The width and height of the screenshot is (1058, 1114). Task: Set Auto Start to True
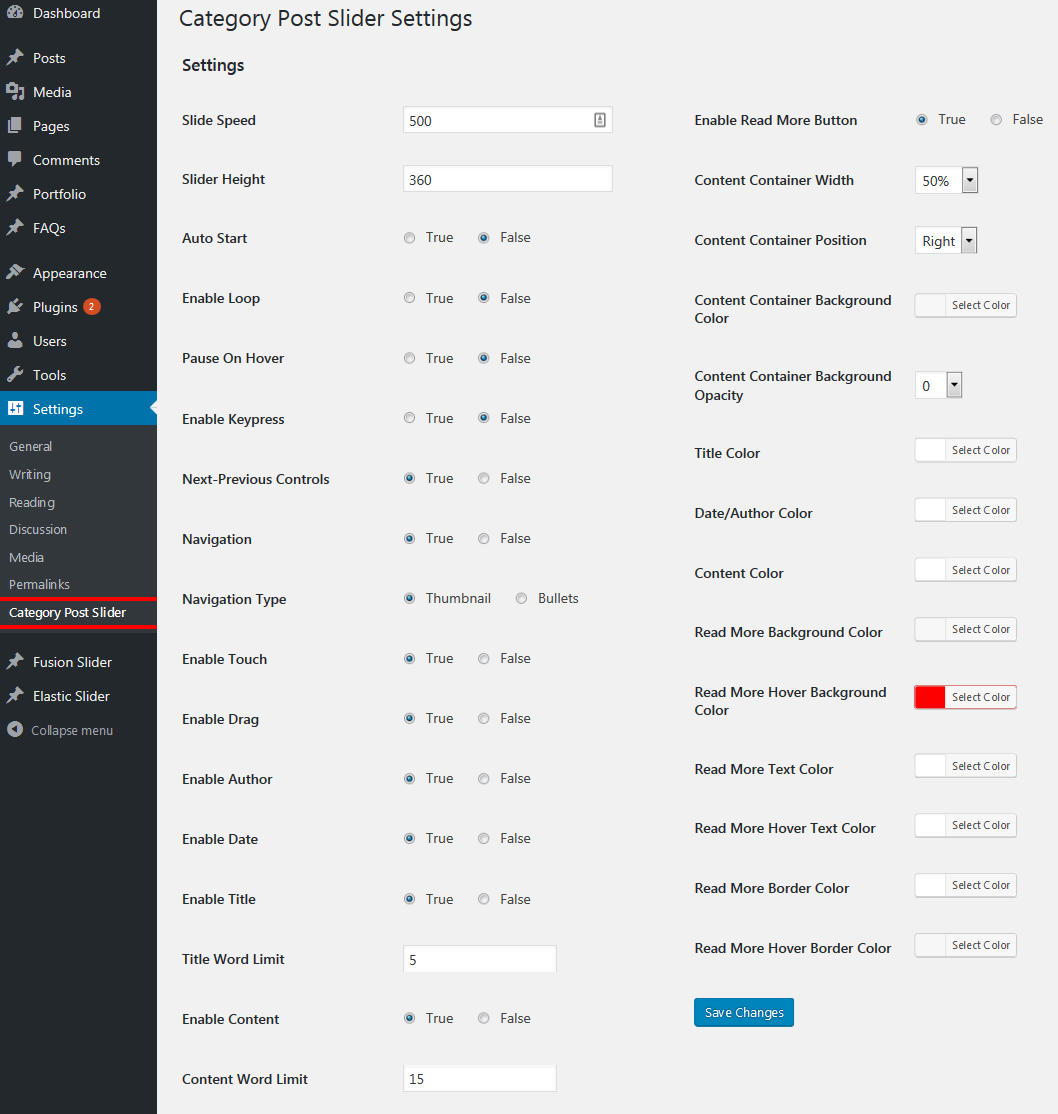409,238
